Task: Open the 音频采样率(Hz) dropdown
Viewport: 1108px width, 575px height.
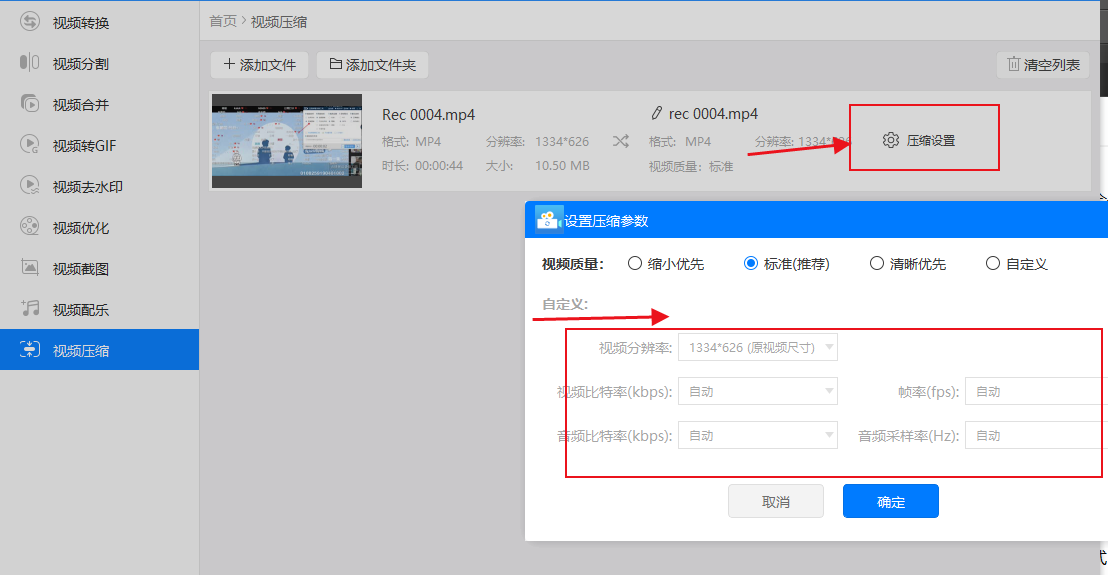Action: tap(1036, 435)
